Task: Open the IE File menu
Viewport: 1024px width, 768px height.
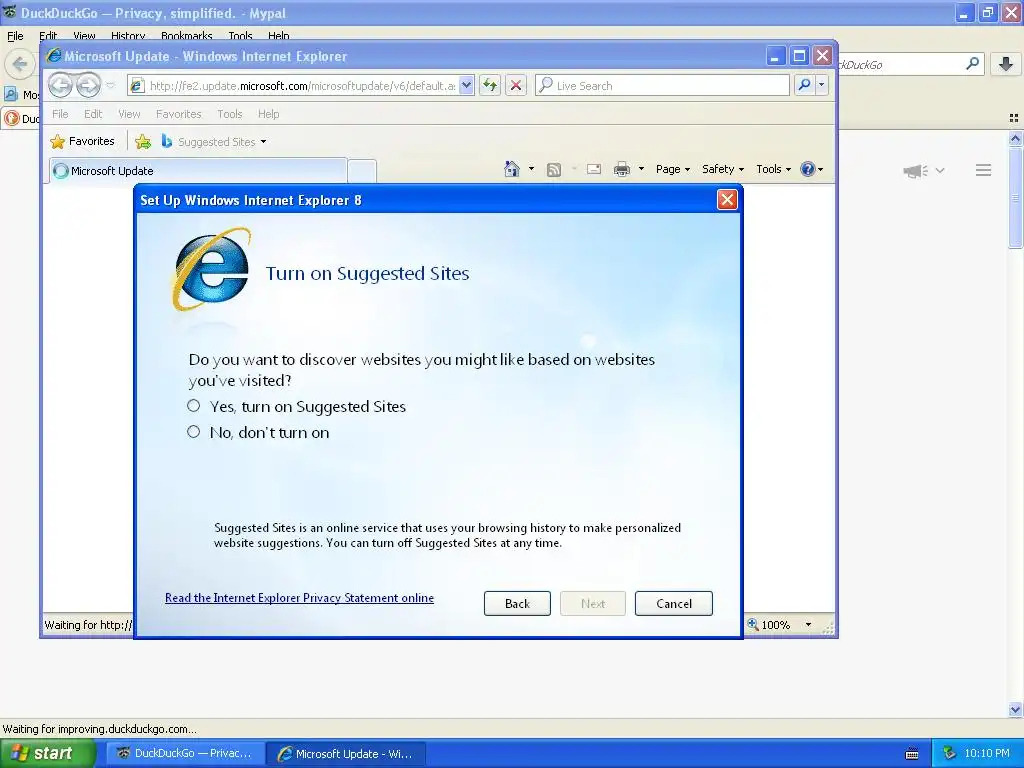Action: pos(60,114)
